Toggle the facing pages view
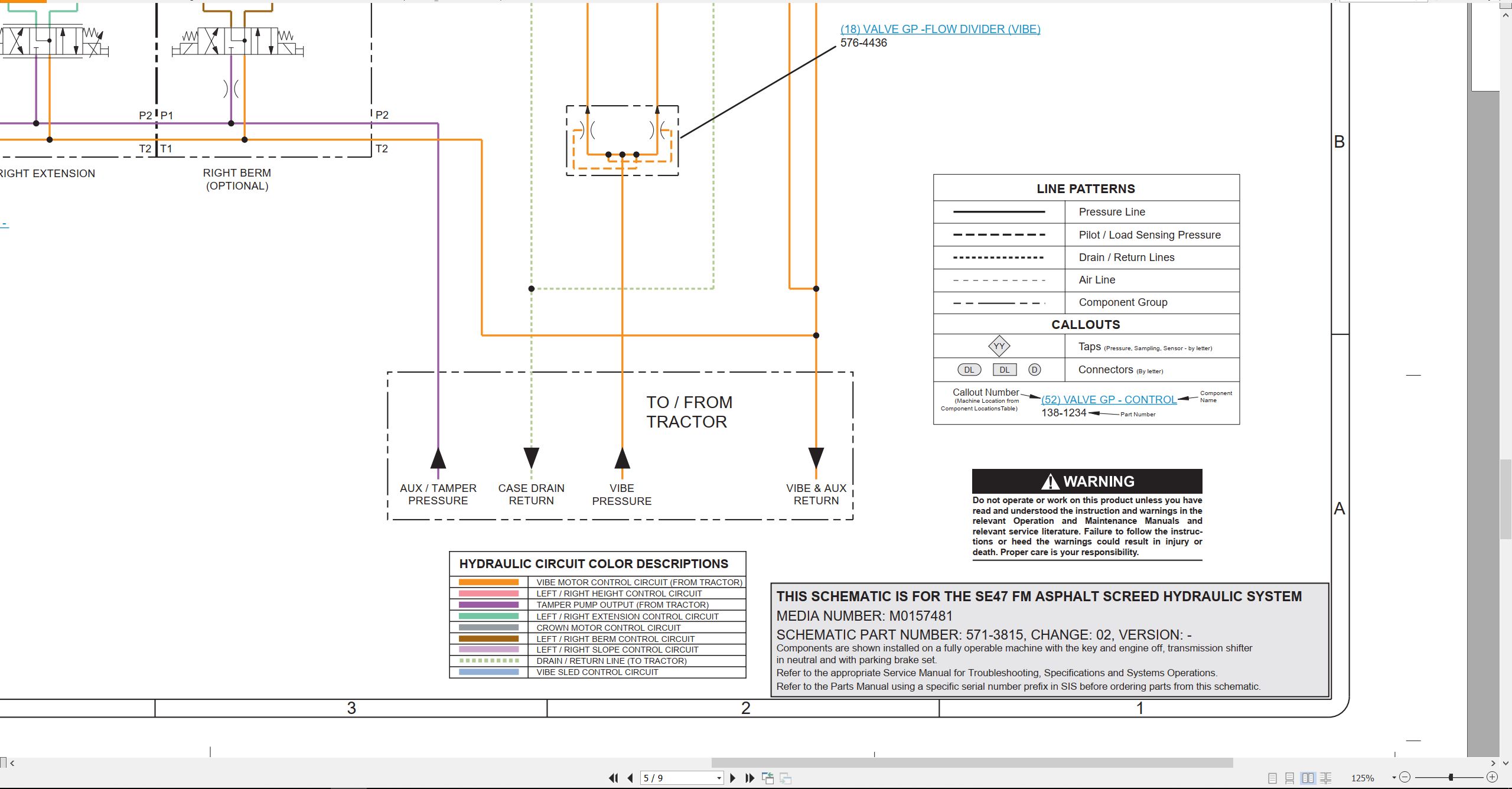The width and height of the screenshot is (1512, 789). (1308, 778)
